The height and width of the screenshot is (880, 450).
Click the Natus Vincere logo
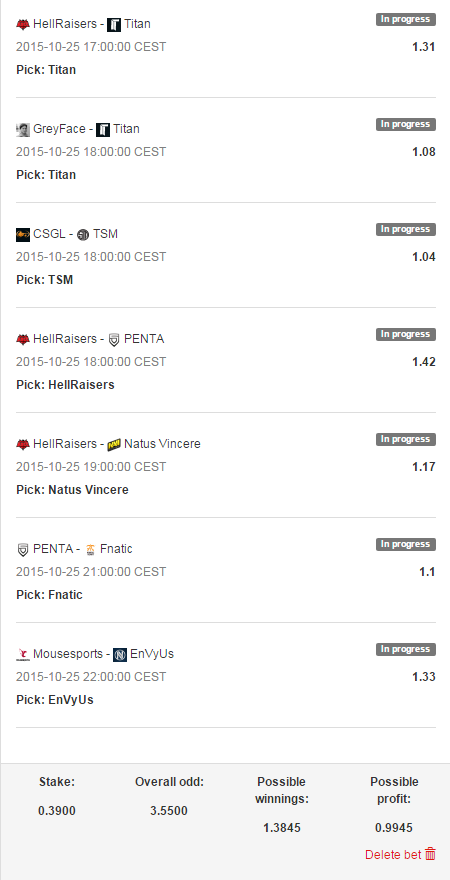click(x=114, y=444)
